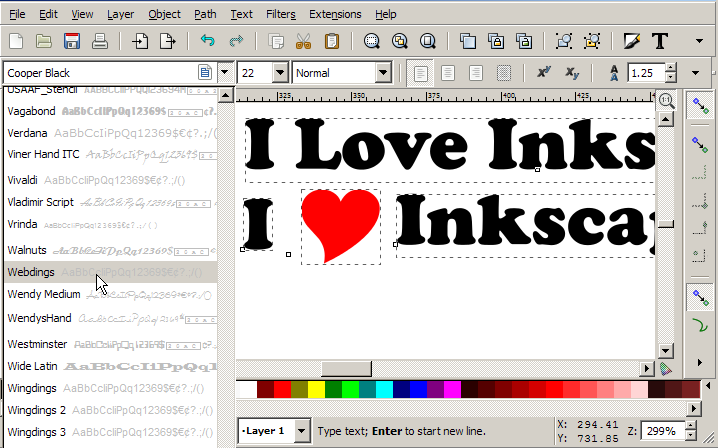The height and width of the screenshot is (448, 718).
Task: Select the Webdings font
Action: pos(110,272)
